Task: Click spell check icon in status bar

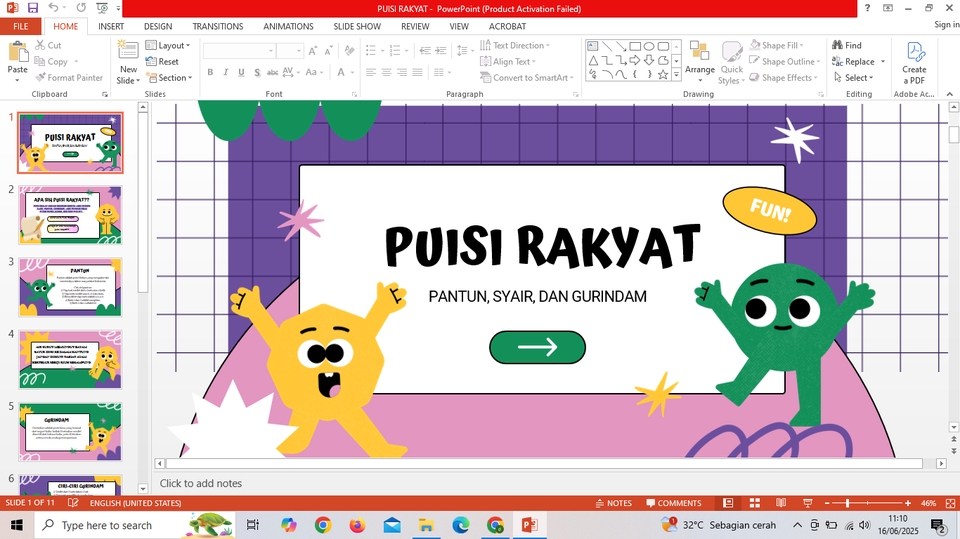Action: 73,503
